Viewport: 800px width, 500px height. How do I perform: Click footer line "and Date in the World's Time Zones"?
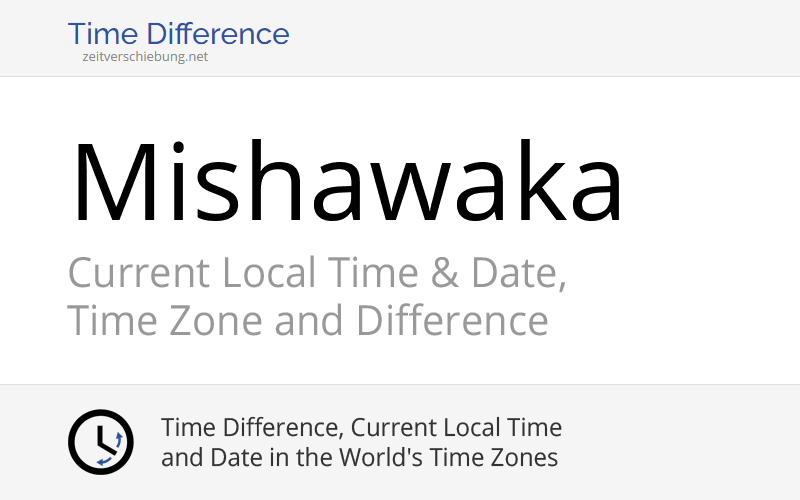tap(359, 458)
